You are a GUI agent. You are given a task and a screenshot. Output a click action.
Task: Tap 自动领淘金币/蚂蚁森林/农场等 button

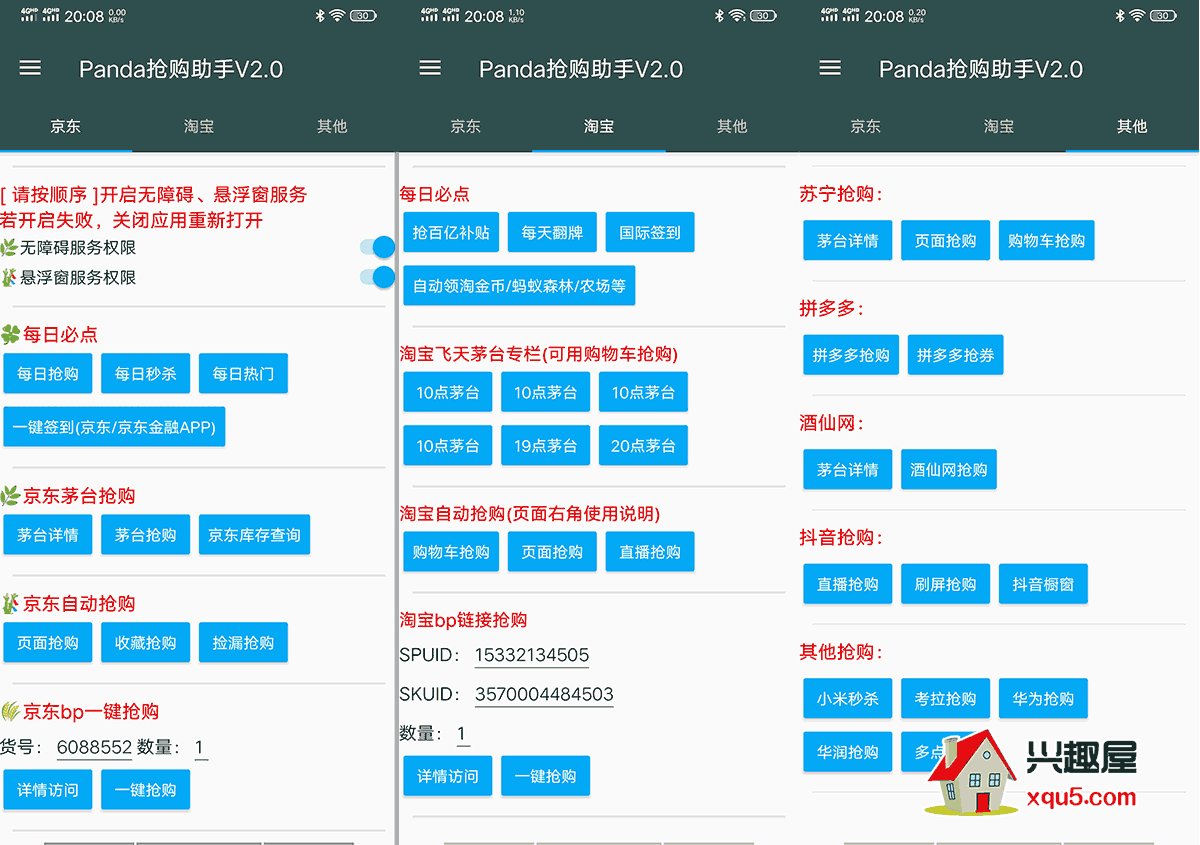click(519, 286)
